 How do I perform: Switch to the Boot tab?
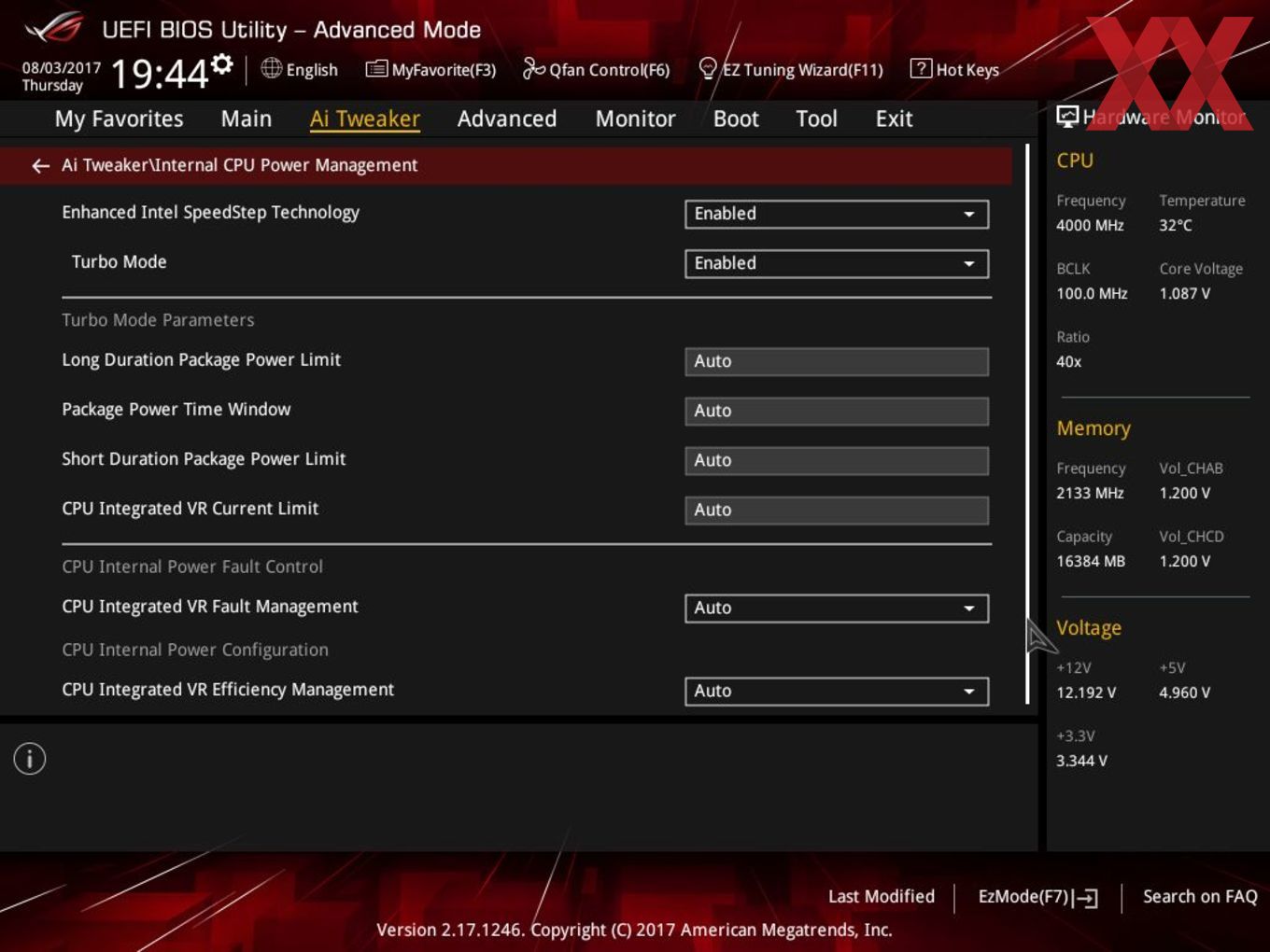(736, 119)
